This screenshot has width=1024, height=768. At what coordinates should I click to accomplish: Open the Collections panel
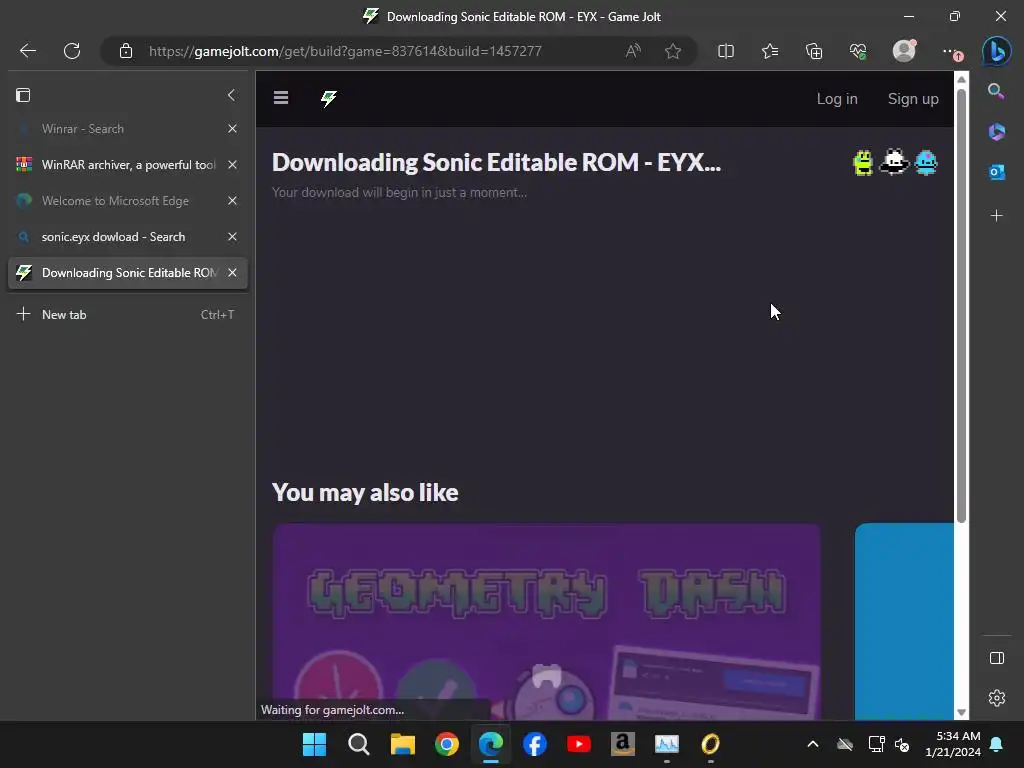point(814,51)
